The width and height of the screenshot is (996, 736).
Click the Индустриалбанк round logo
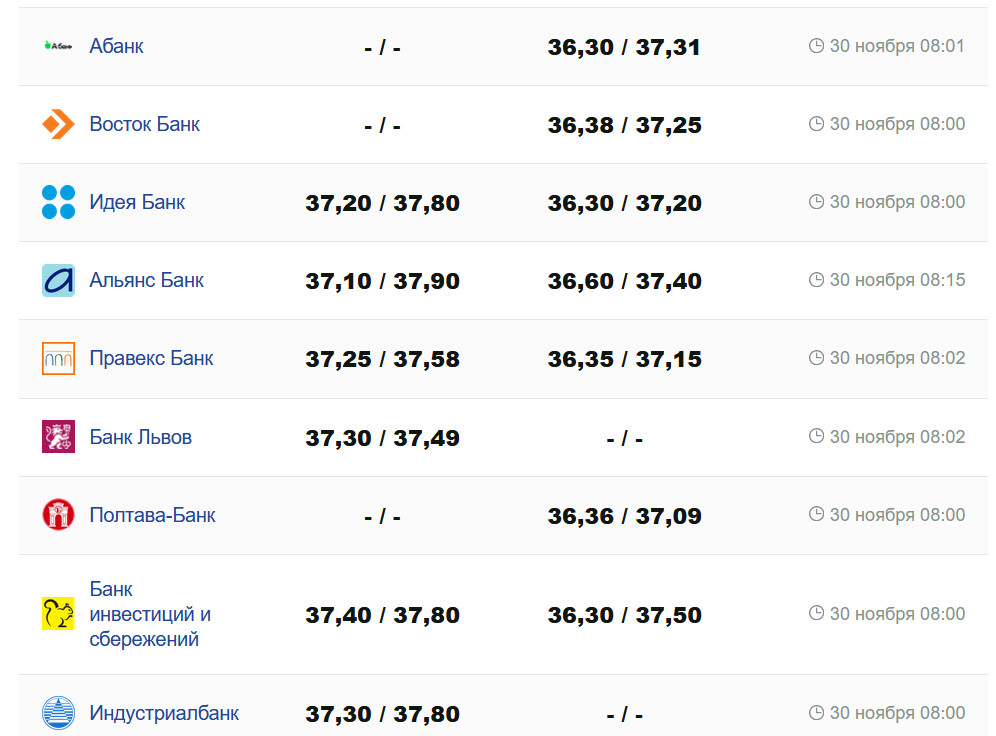tap(58, 713)
